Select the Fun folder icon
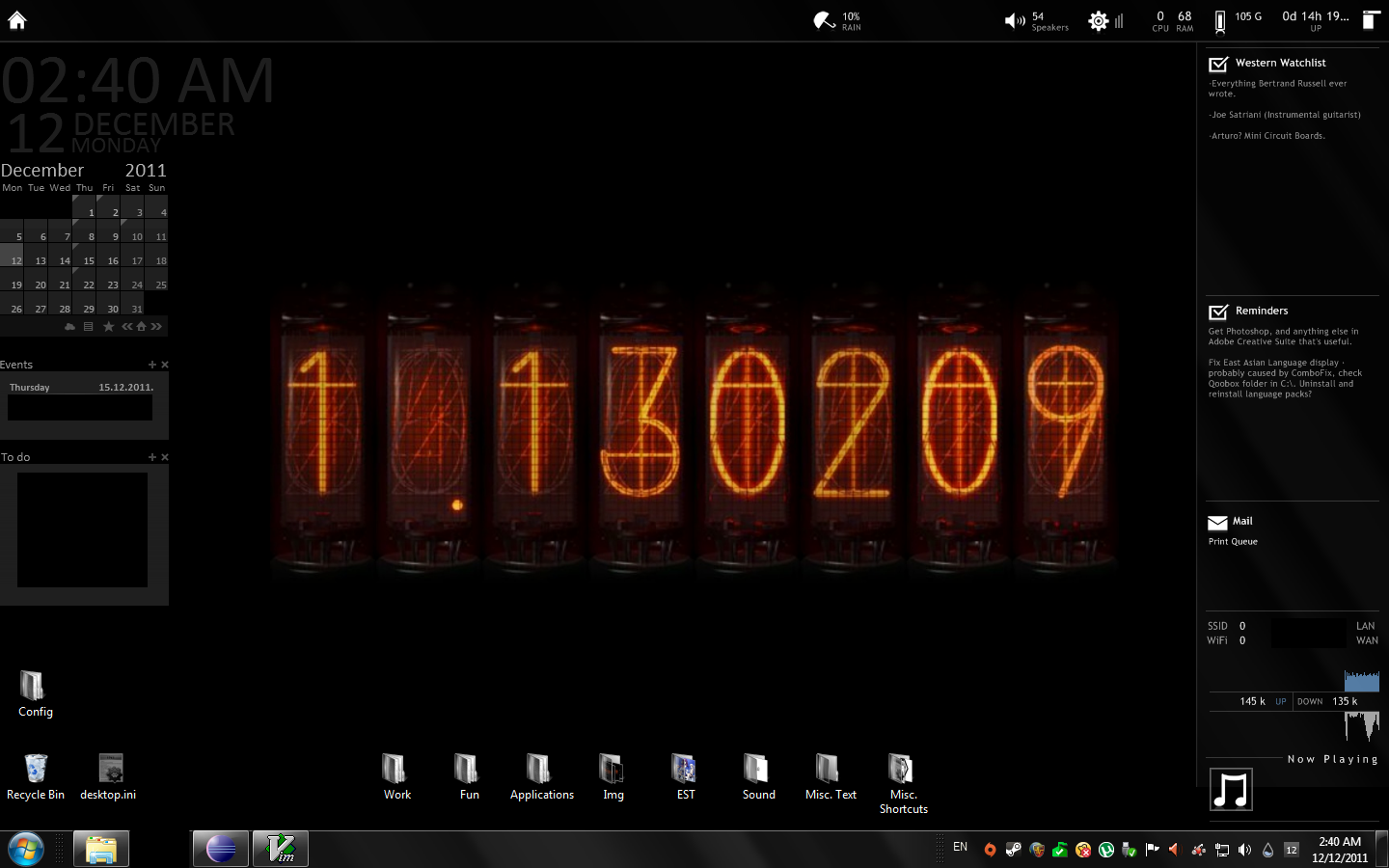The image size is (1389, 868). pos(469,777)
